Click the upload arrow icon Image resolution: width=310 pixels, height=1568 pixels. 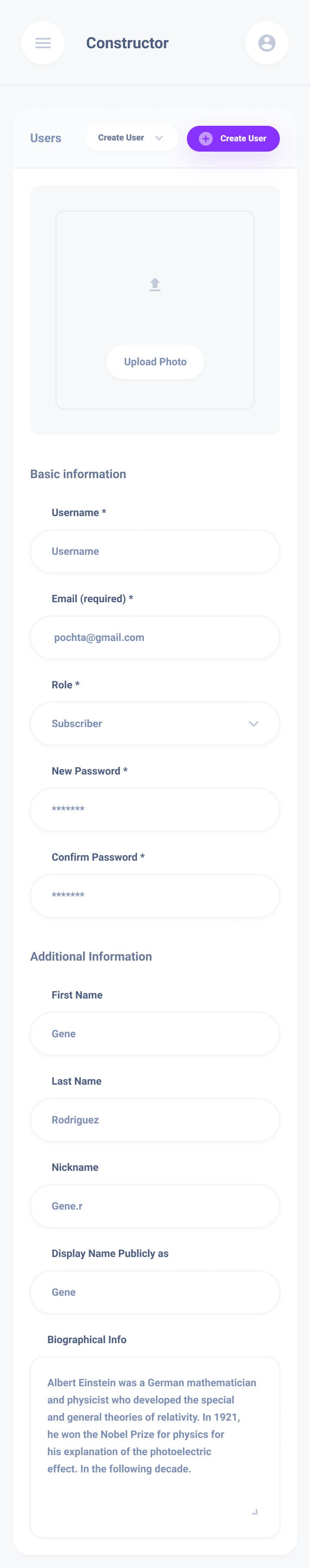coord(155,284)
